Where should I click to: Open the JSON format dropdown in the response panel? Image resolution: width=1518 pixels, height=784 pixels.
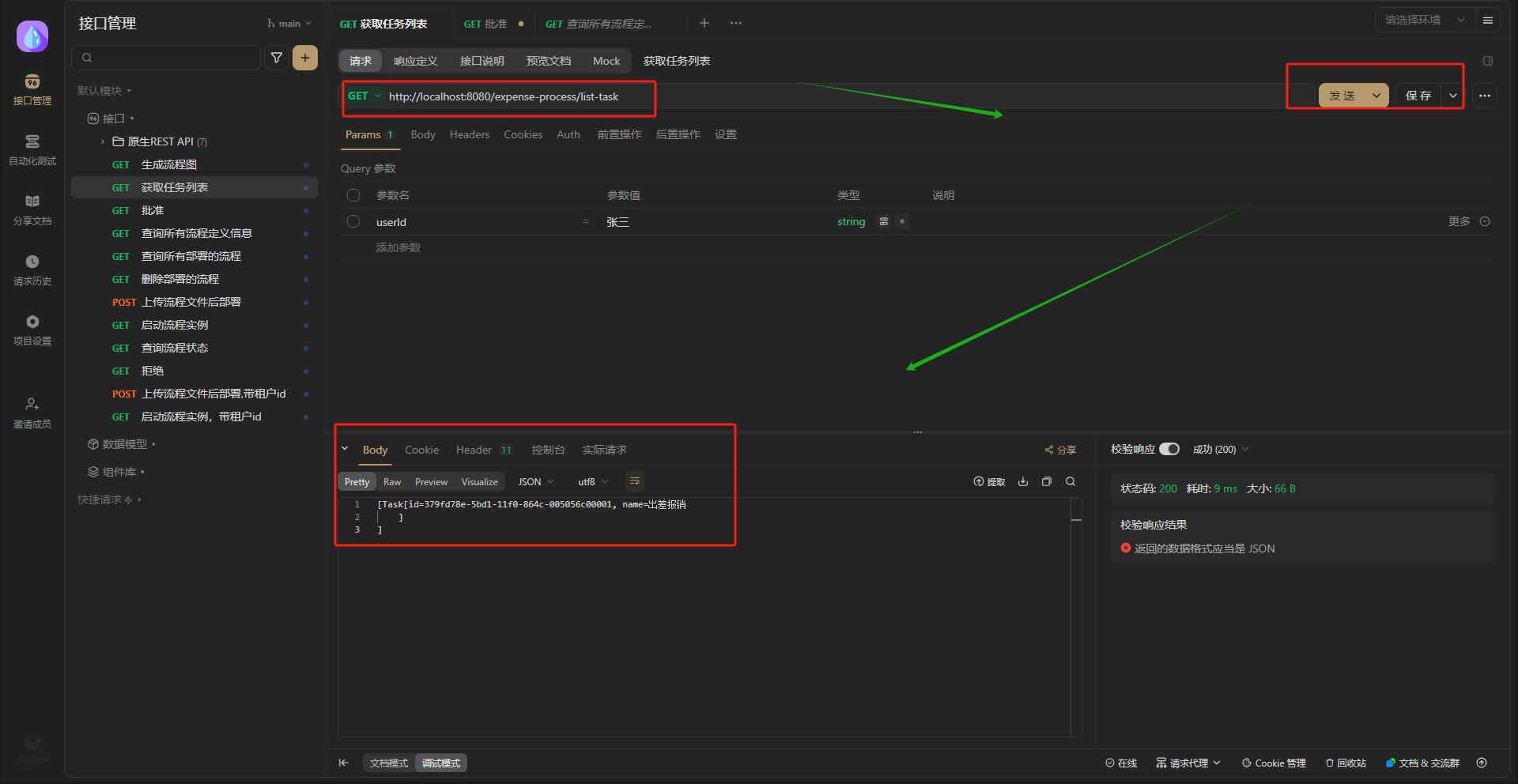click(x=534, y=481)
